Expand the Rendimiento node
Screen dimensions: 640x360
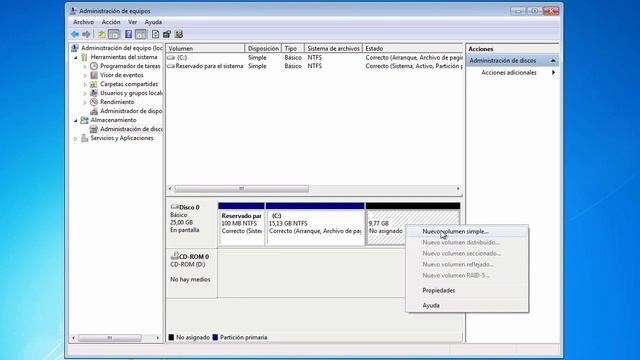tap(85, 102)
